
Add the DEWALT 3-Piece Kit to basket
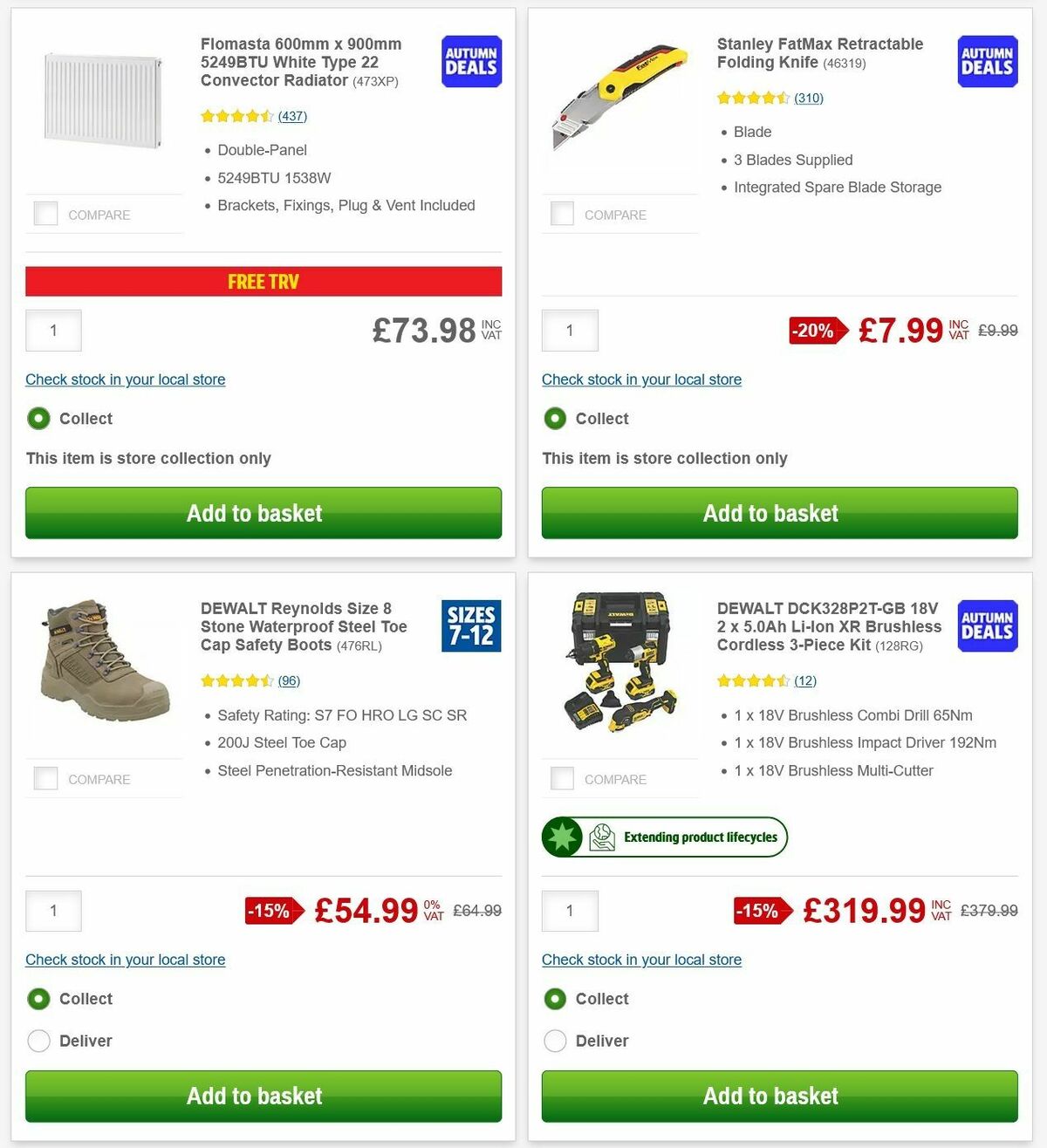pyautogui.click(x=771, y=1097)
